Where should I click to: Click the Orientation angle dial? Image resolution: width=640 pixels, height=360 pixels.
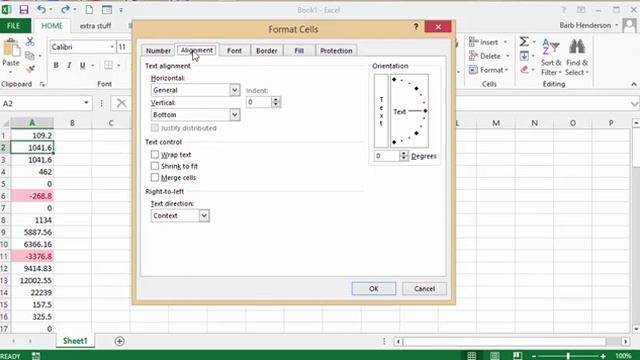pyautogui.click(x=410, y=111)
